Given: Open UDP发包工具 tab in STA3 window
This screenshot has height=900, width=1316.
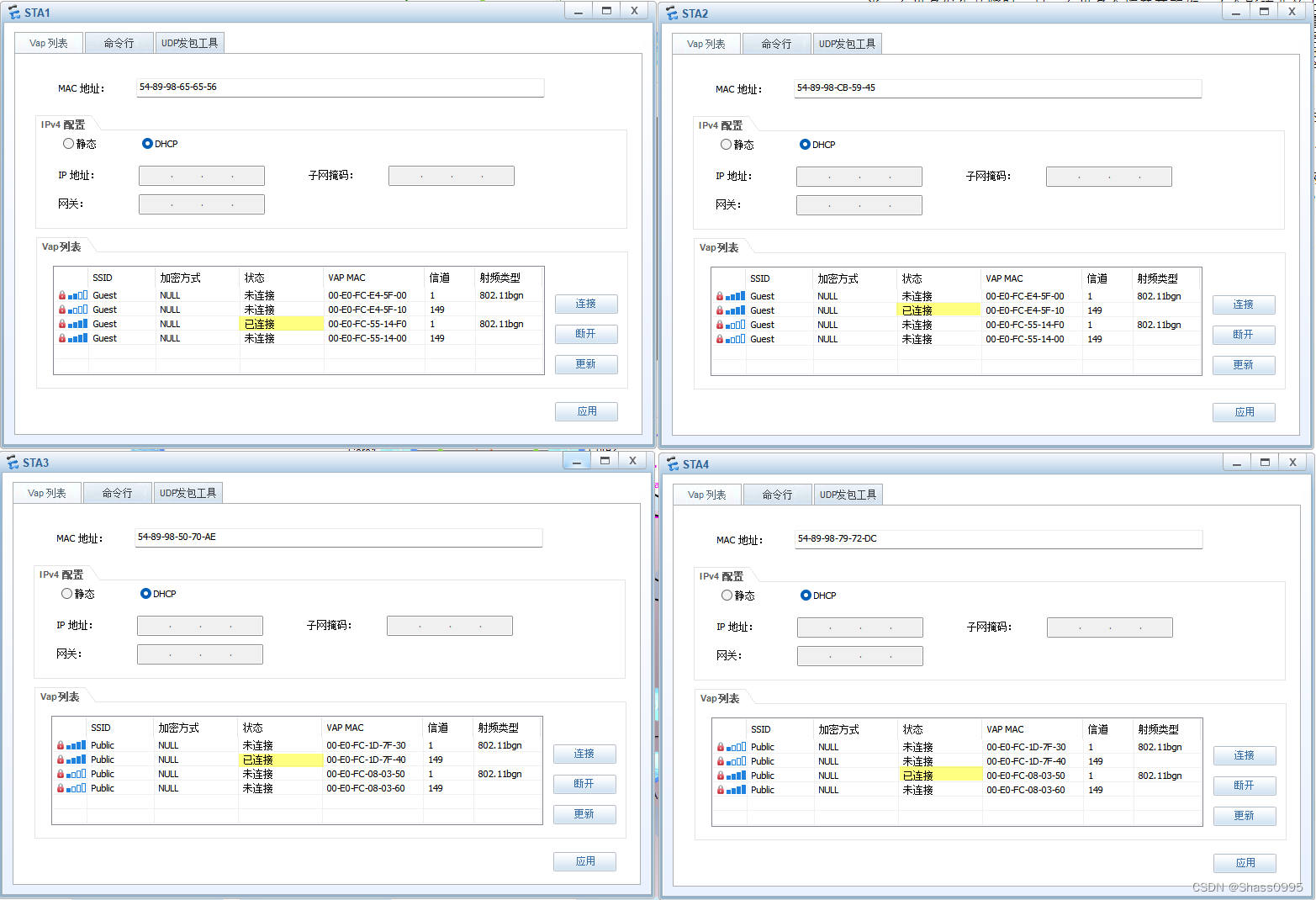Looking at the screenshot, I should [x=188, y=493].
